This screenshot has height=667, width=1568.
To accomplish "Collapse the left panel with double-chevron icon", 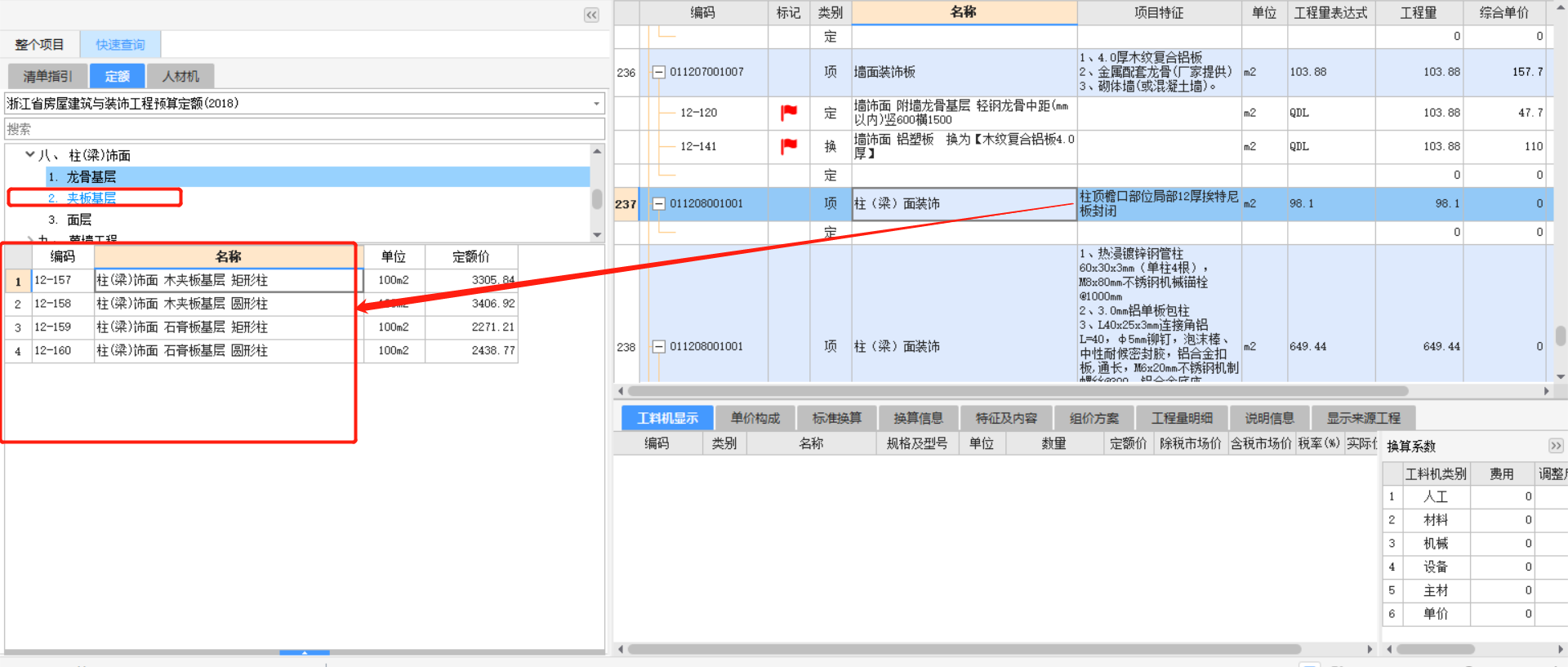I will tap(591, 15).
